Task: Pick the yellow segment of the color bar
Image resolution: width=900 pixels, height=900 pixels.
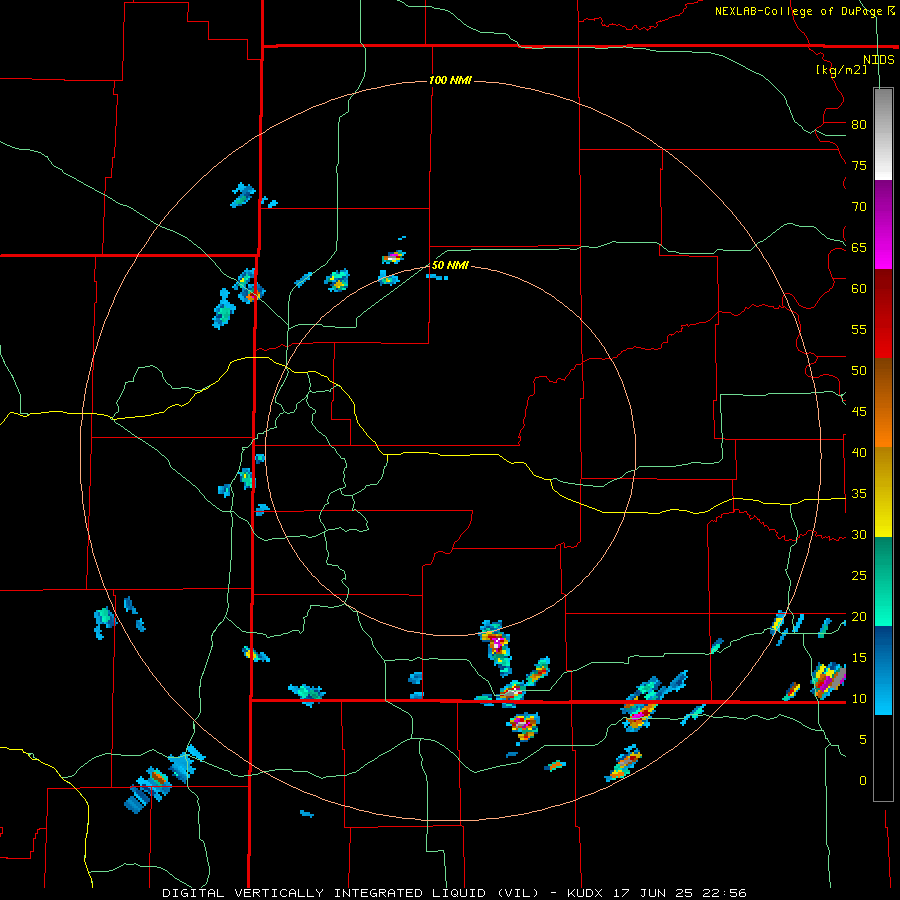Action: tap(883, 492)
